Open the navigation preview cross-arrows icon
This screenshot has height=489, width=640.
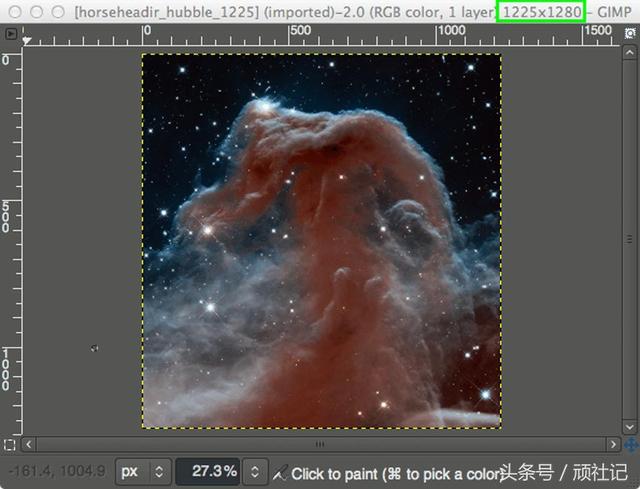tap(631, 445)
